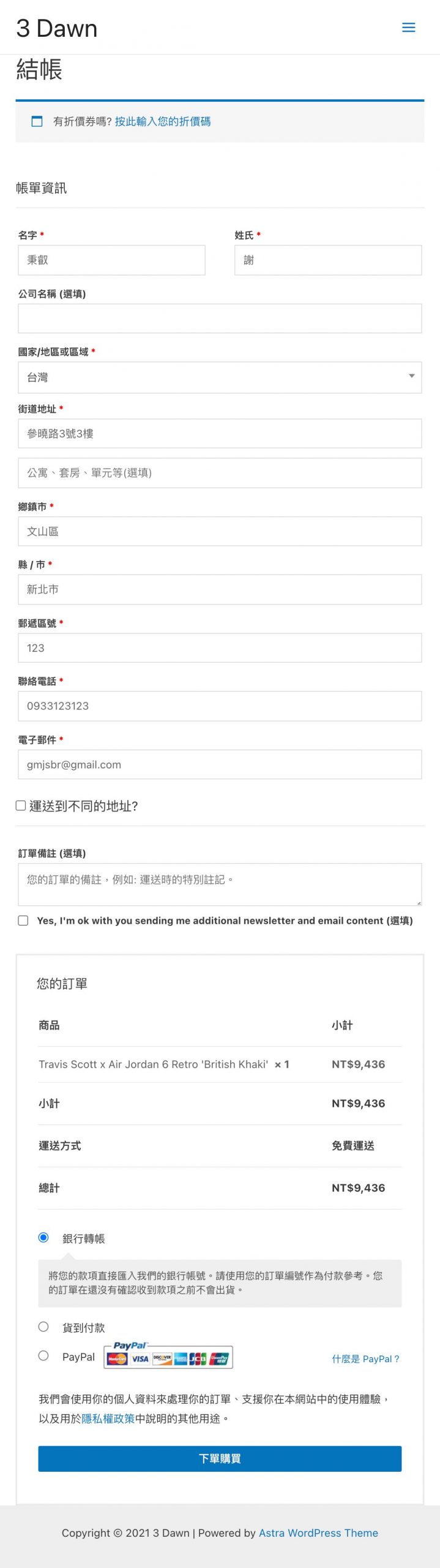Enable the newsletter opt-in checkbox

coord(23,921)
